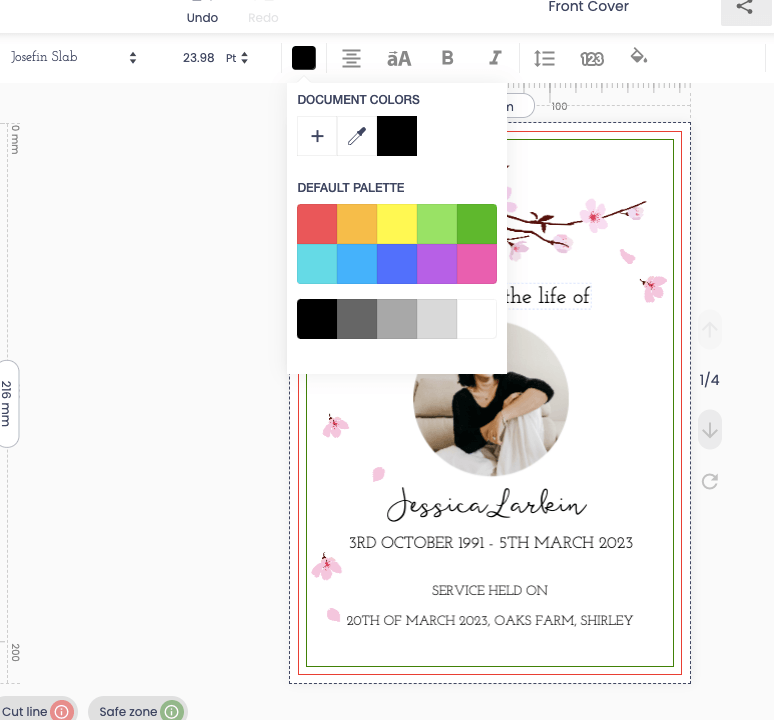774x720 pixels.
Task: Open the text alignment options
Action: (x=351, y=58)
